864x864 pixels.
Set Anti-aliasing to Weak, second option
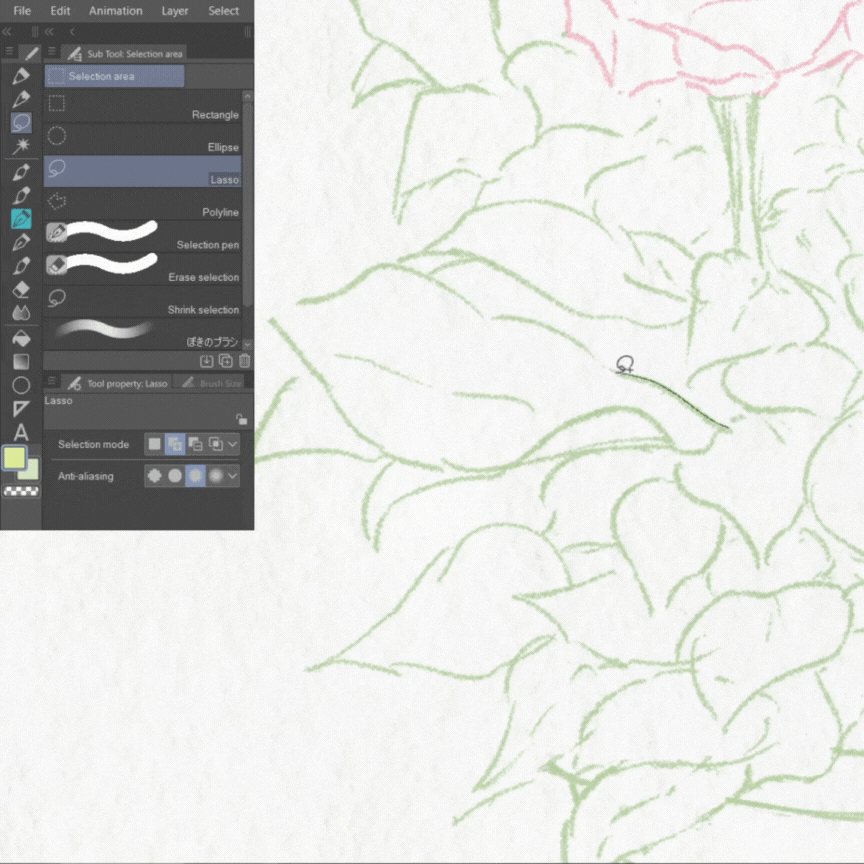pyautogui.click(x=175, y=476)
